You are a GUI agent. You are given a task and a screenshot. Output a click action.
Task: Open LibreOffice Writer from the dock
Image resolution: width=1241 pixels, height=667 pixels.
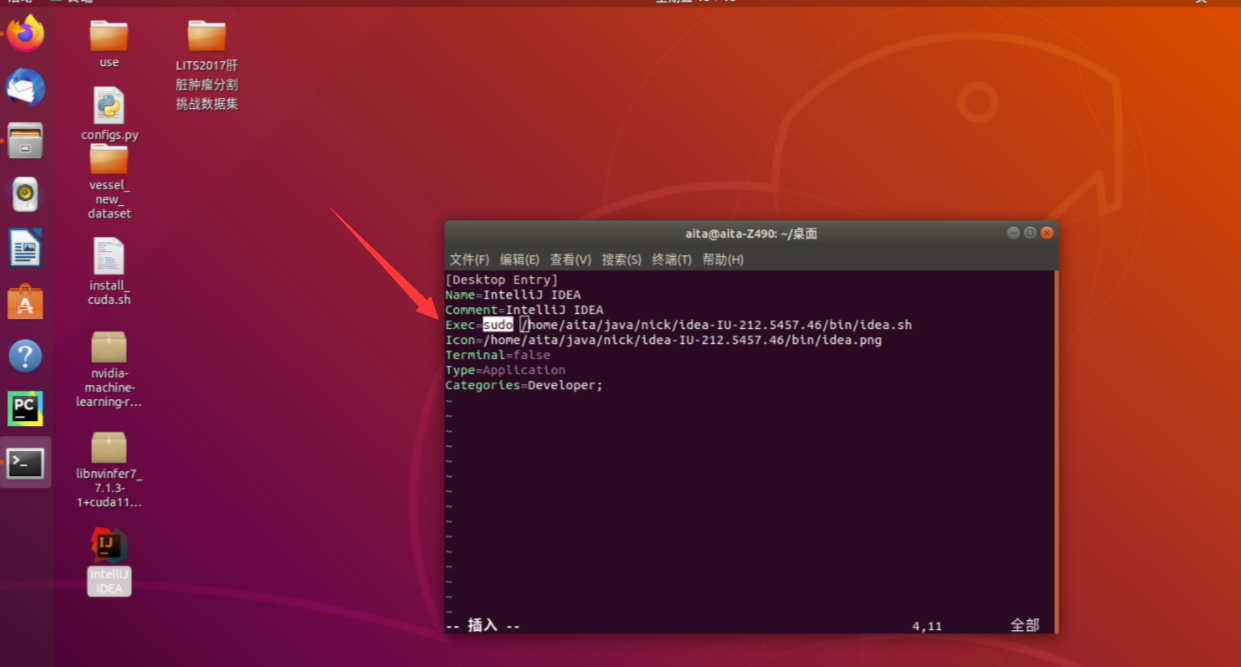(x=25, y=247)
